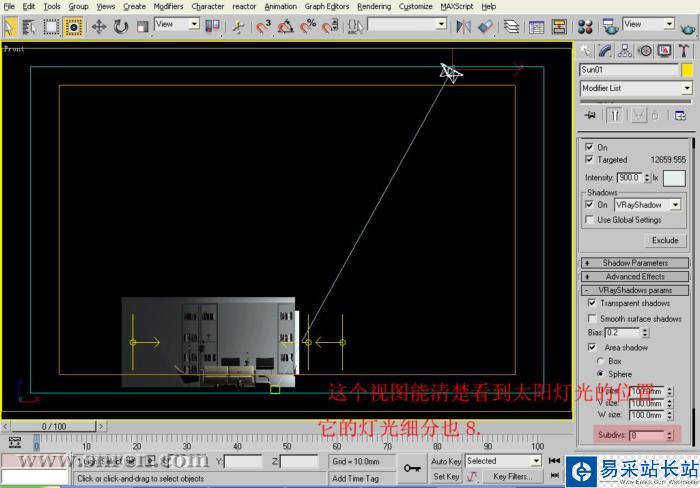Select the Box radio option
Viewport: 700px width, 488px height.
click(x=600, y=361)
